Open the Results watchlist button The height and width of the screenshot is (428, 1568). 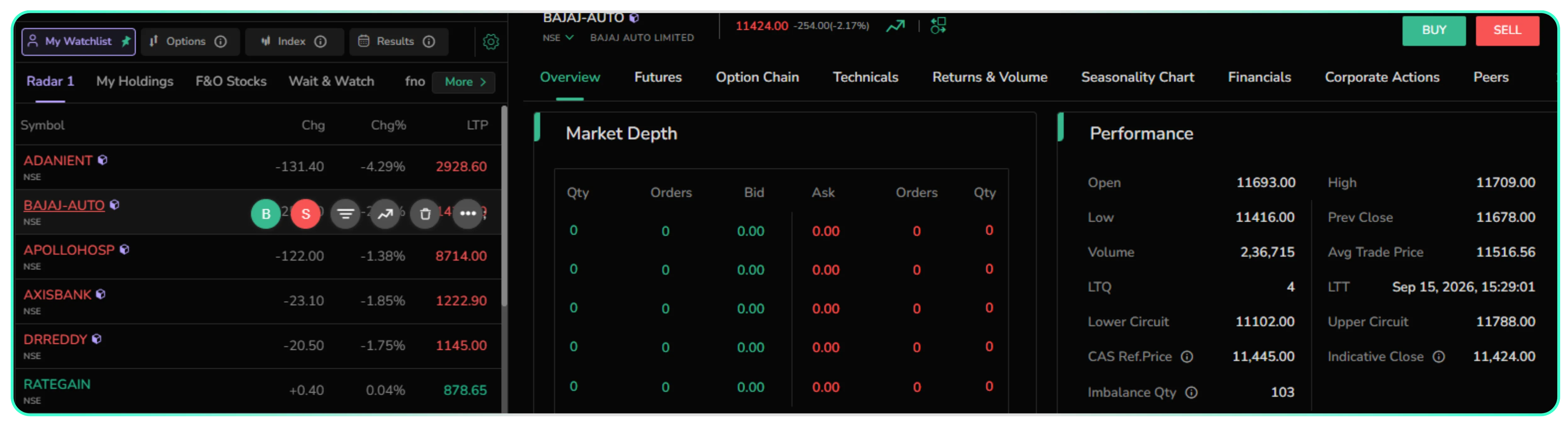399,41
